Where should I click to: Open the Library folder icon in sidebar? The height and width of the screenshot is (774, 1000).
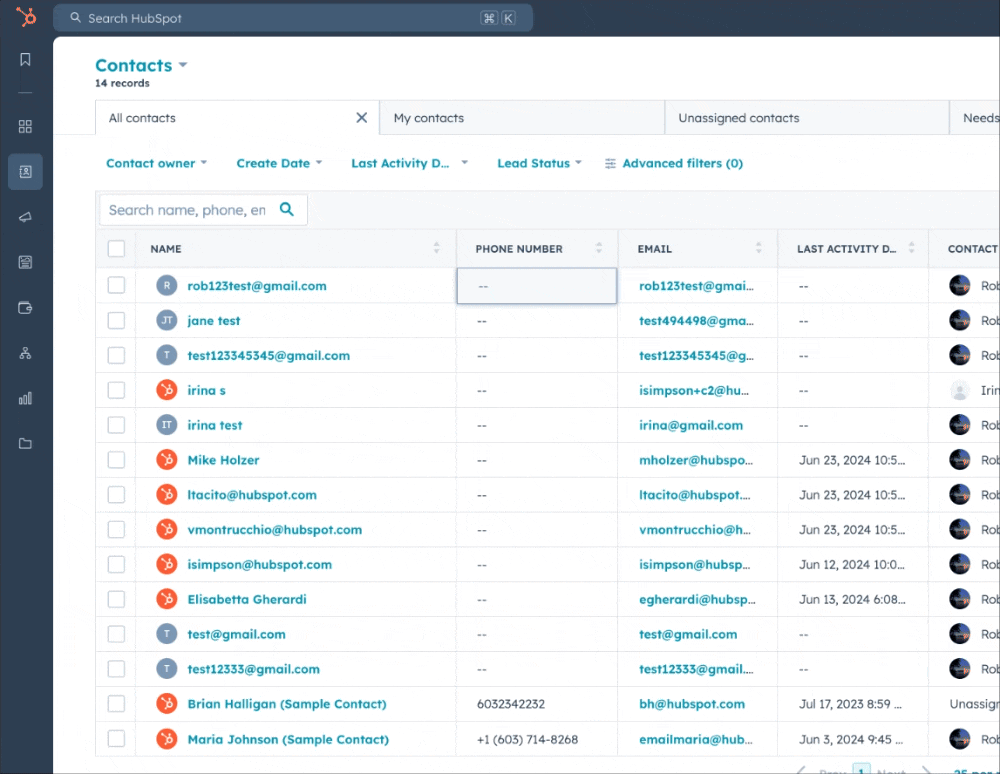pyautogui.click(x=26, y=444)
